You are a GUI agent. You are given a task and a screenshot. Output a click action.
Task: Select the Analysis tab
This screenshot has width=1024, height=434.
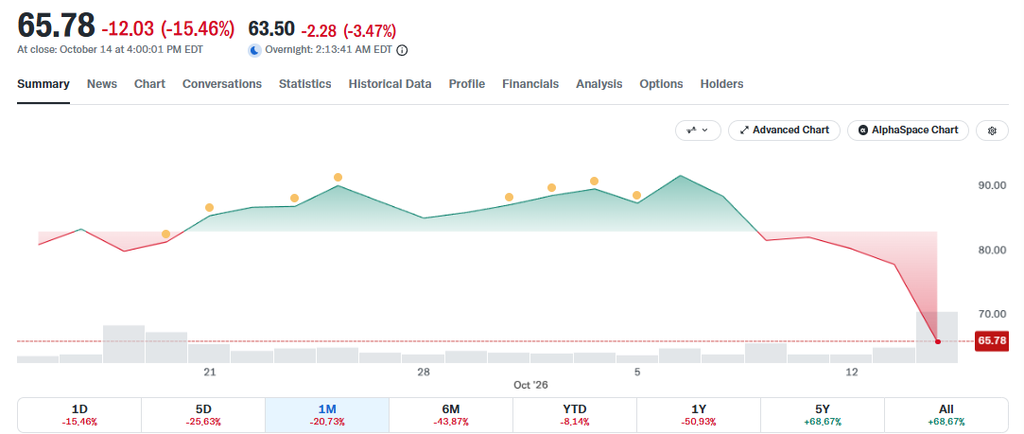pos(599,84)
